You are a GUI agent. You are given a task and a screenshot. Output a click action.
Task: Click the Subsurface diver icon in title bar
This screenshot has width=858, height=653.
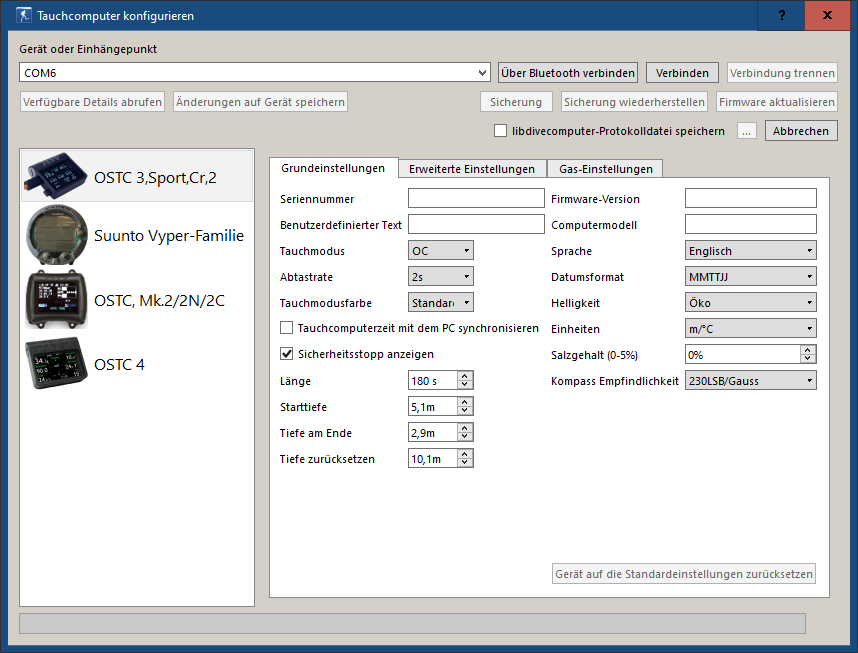(23, 16)
